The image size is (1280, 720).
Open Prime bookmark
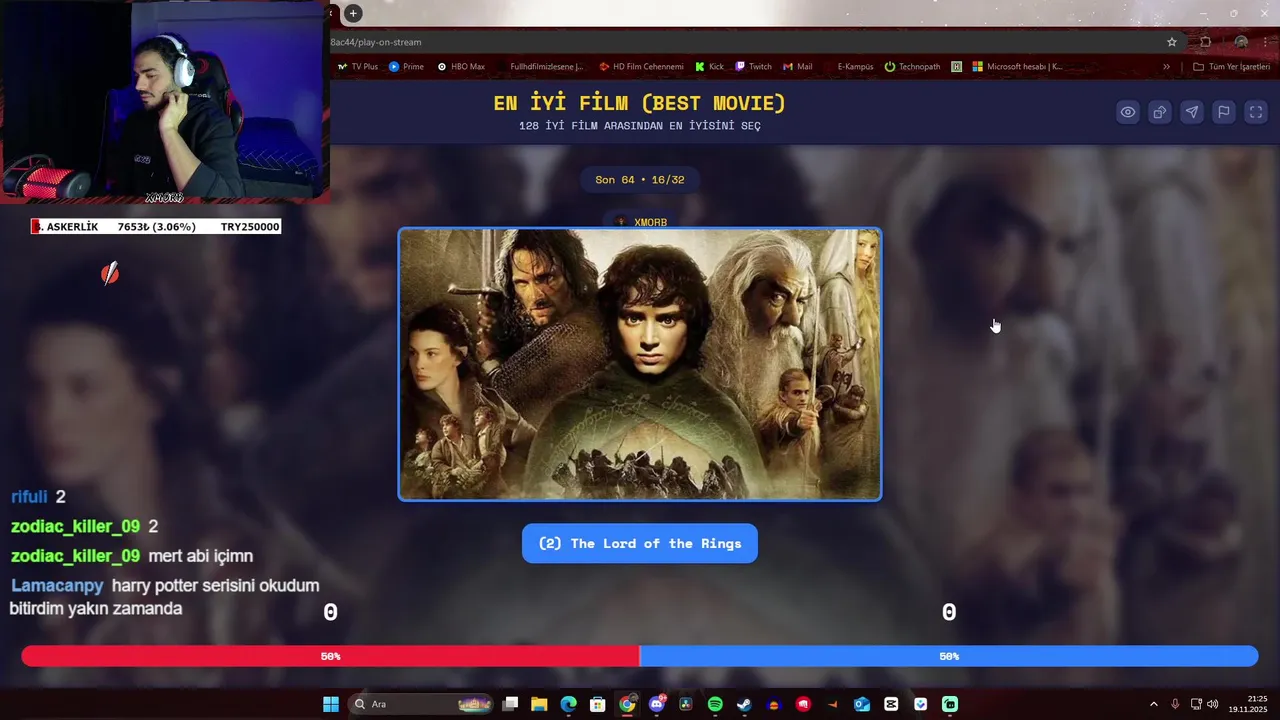click(406, 67)
